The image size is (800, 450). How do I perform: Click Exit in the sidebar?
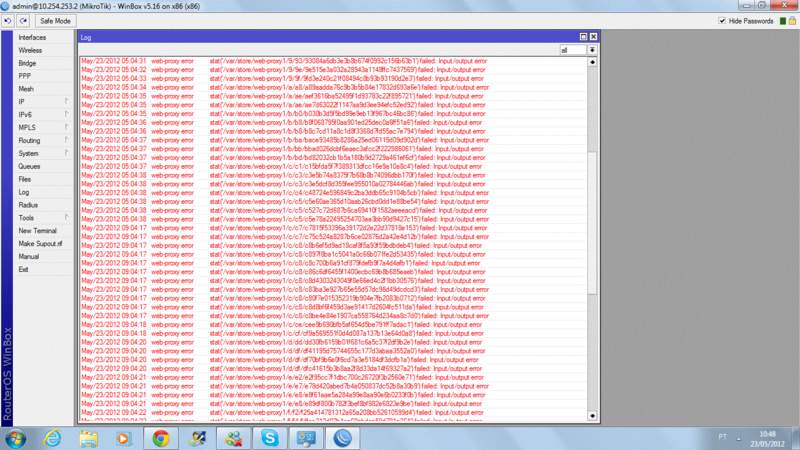(x=43, y=269)
